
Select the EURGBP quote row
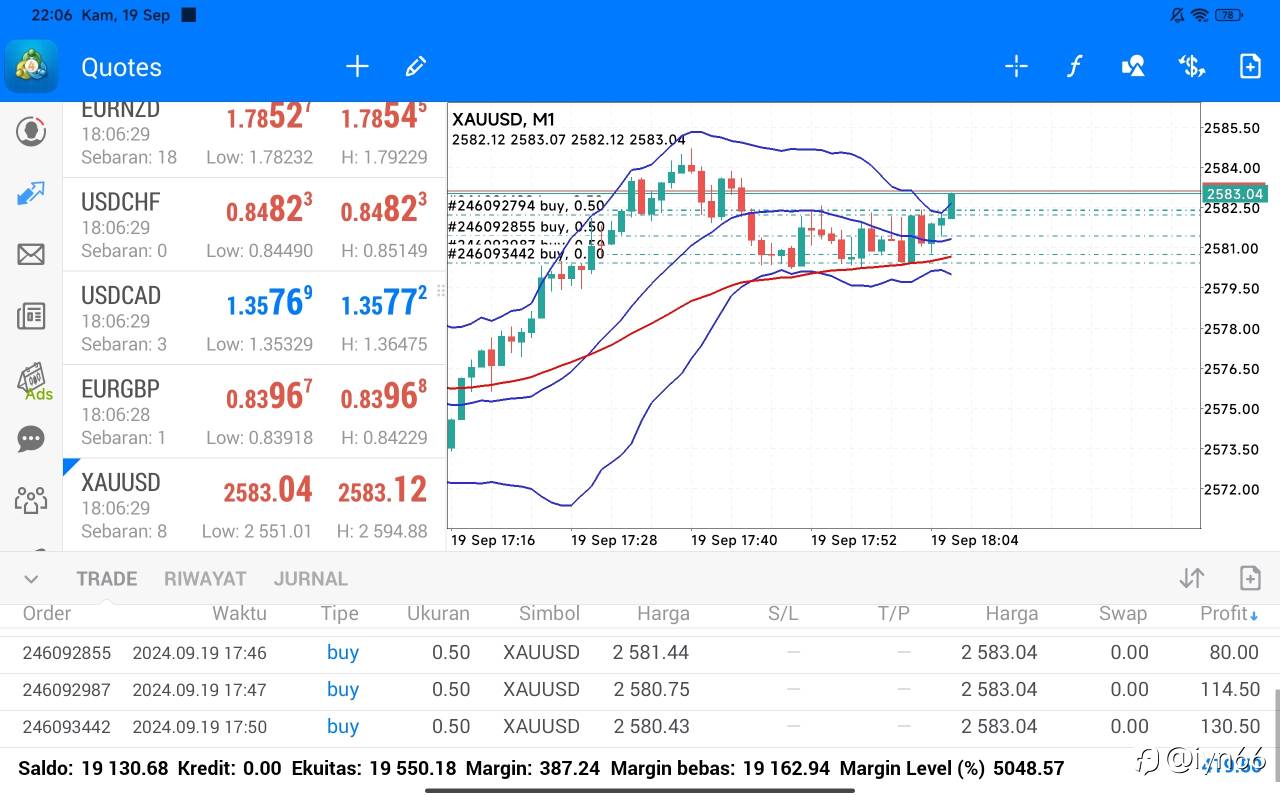pyautogui.click(x=253, y=411)
